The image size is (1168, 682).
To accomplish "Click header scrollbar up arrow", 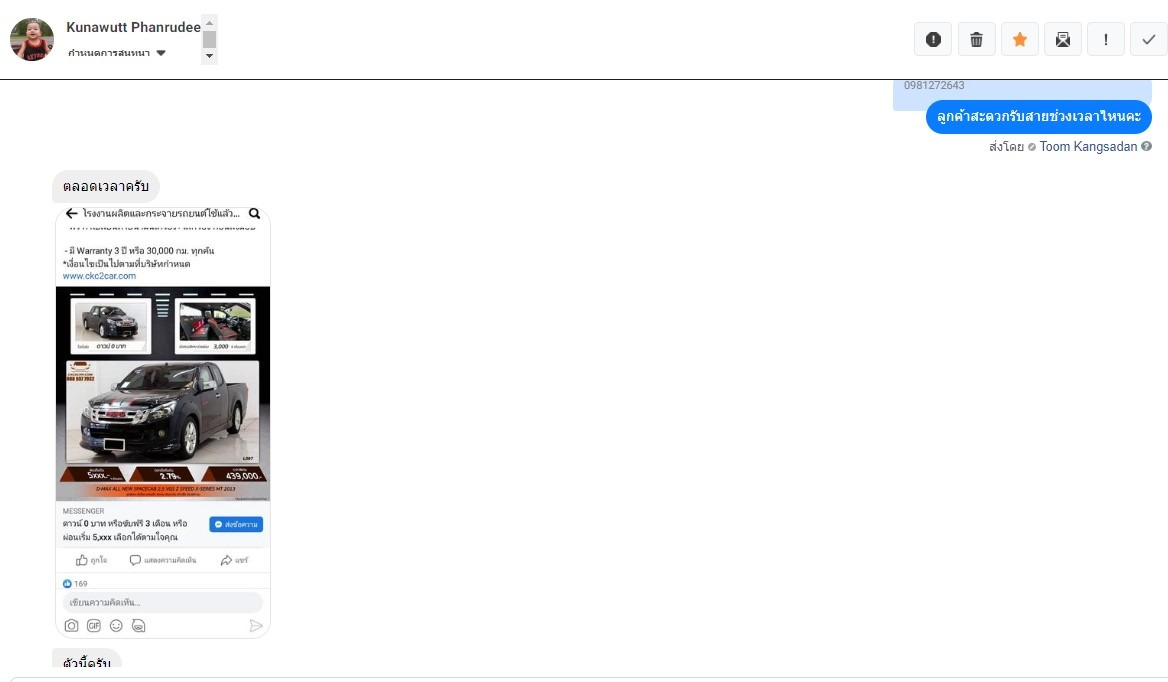I will pos(209,22).
